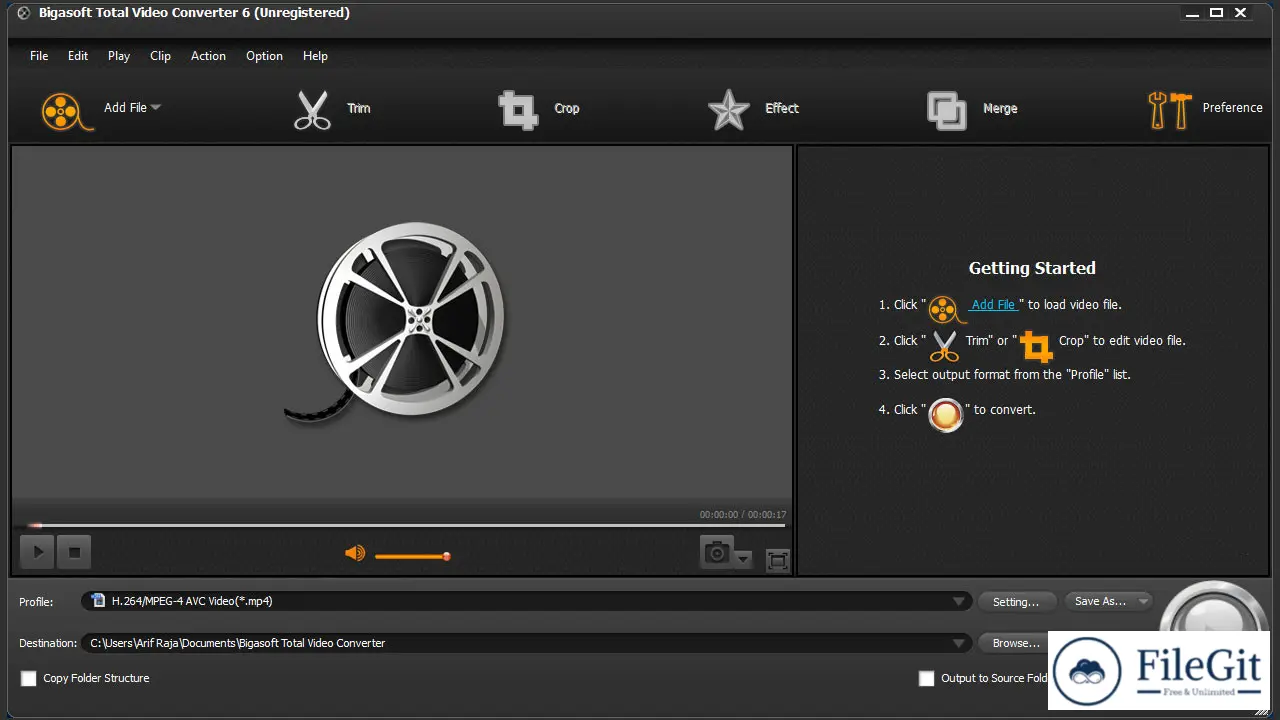Expand the Save As dropdown arrow

[x=1143, y=601]
